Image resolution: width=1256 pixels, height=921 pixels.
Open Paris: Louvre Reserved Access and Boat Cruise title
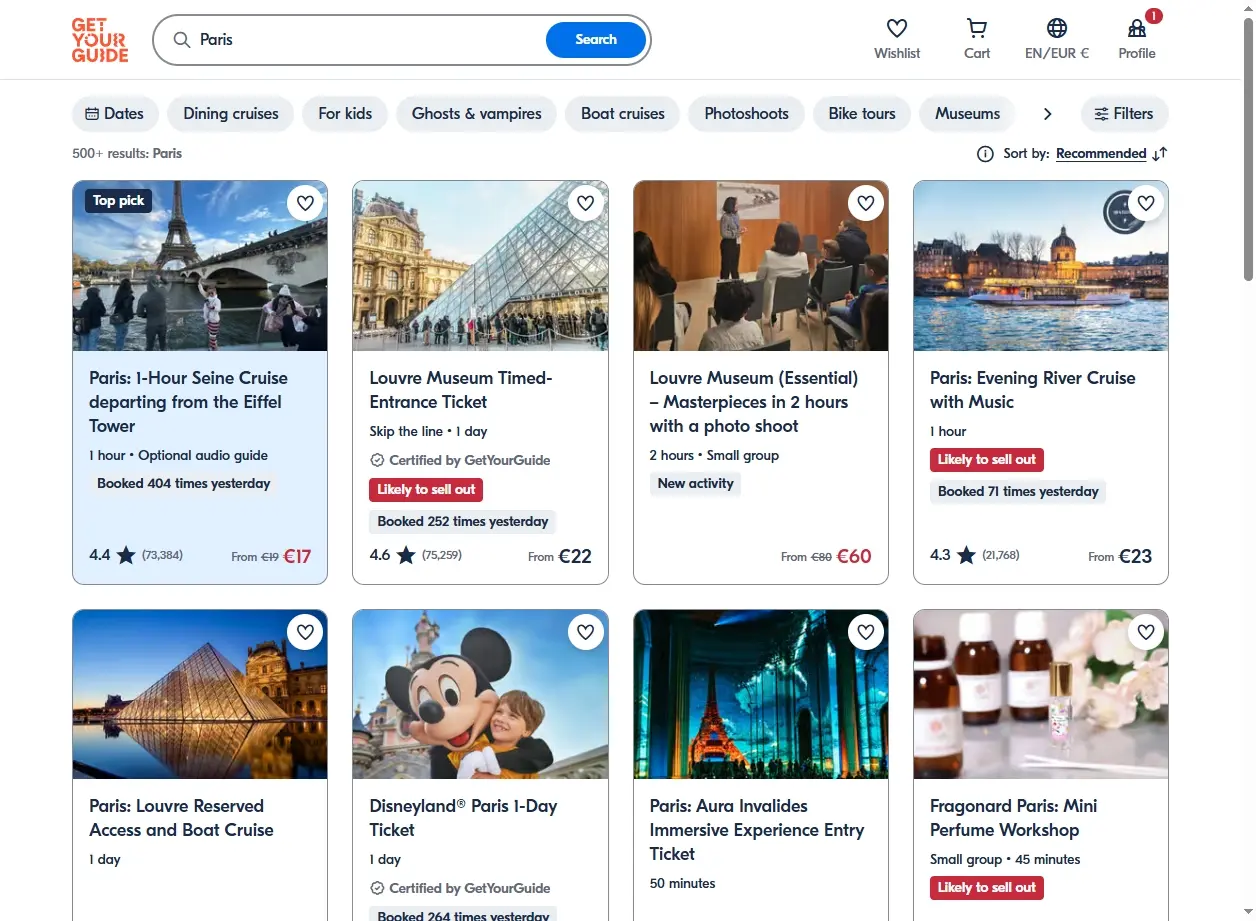pyautogui.click(x=181, y=818)
